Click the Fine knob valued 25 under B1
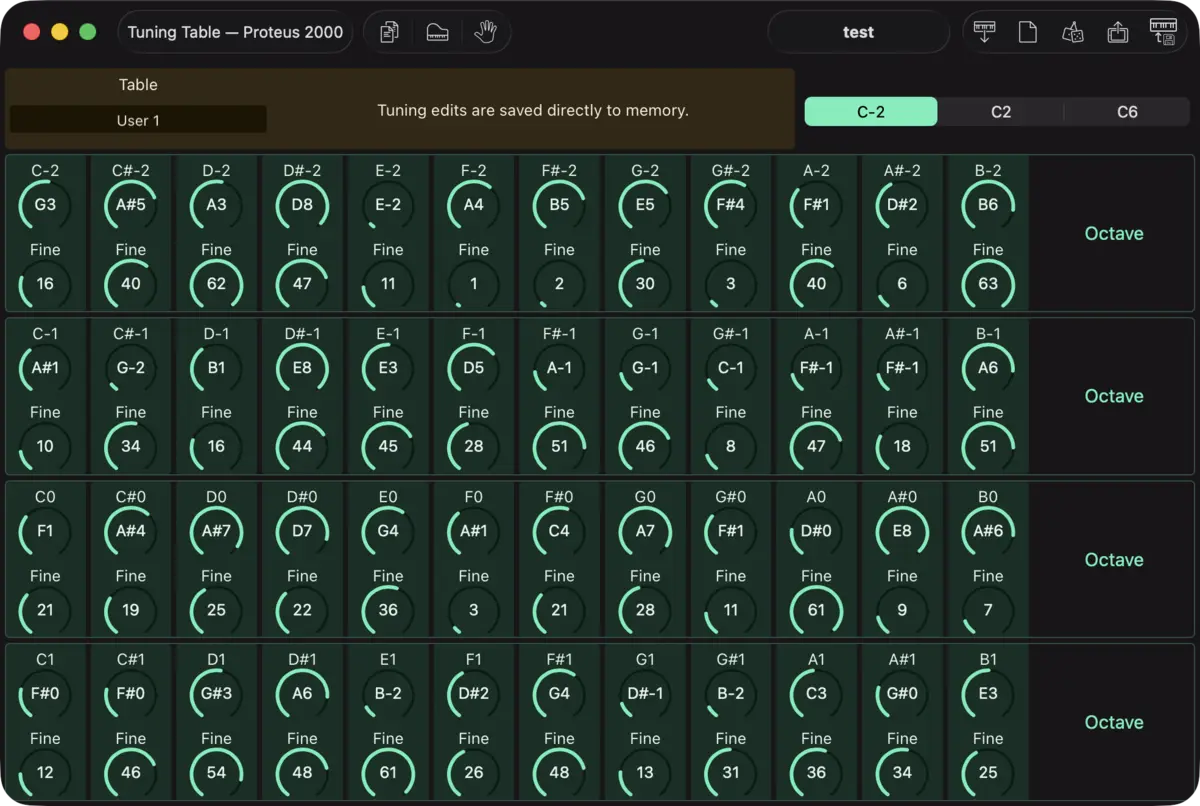 [x=988, y=773]
